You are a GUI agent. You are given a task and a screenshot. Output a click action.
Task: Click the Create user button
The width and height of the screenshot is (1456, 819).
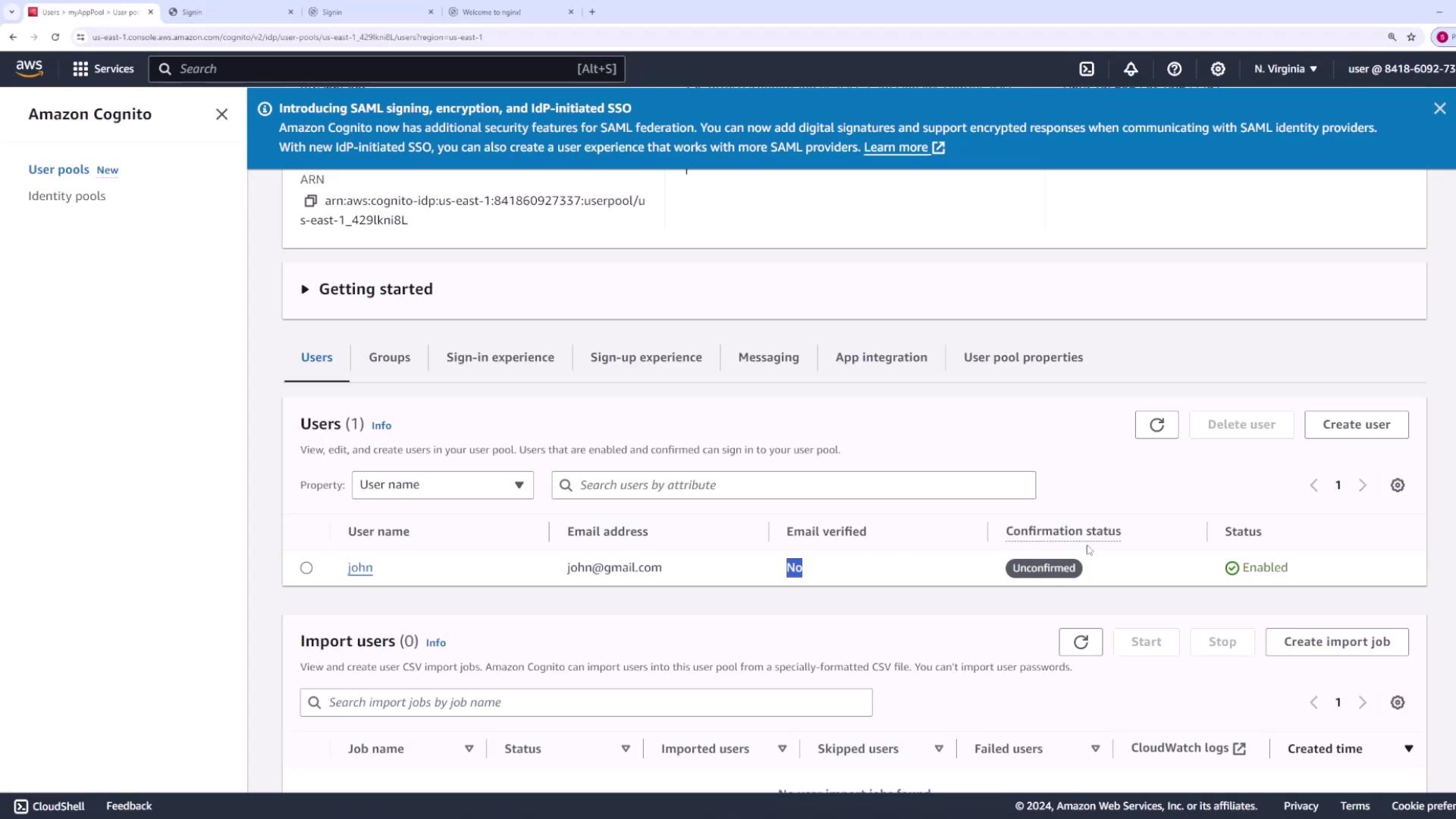(x=1356, y=425)
